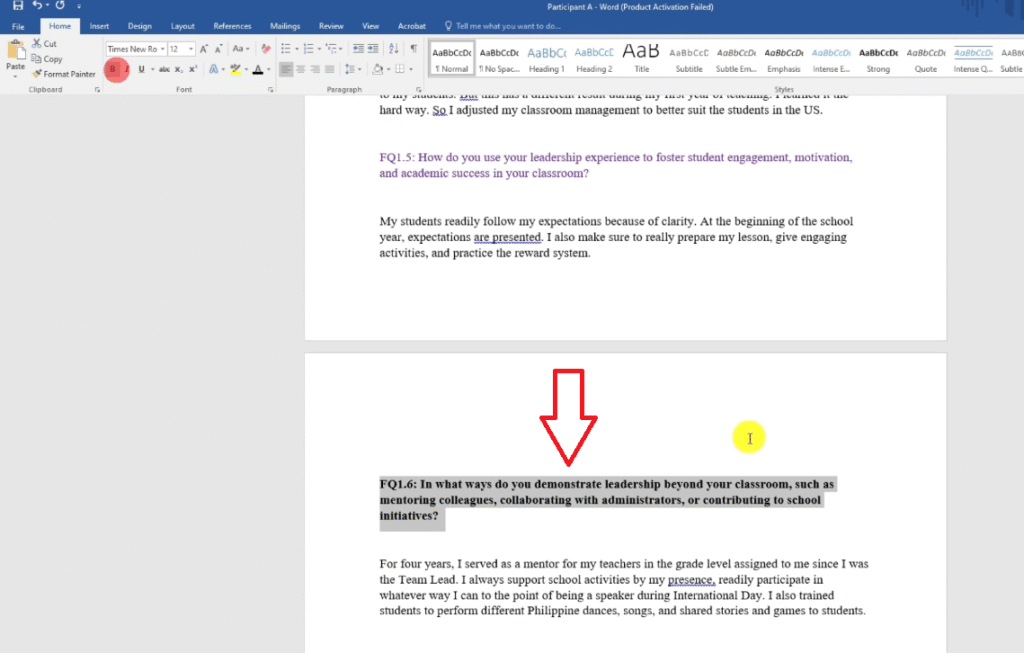
Task: Save the document from Quick Access toolbar
Action: (17, 6)
